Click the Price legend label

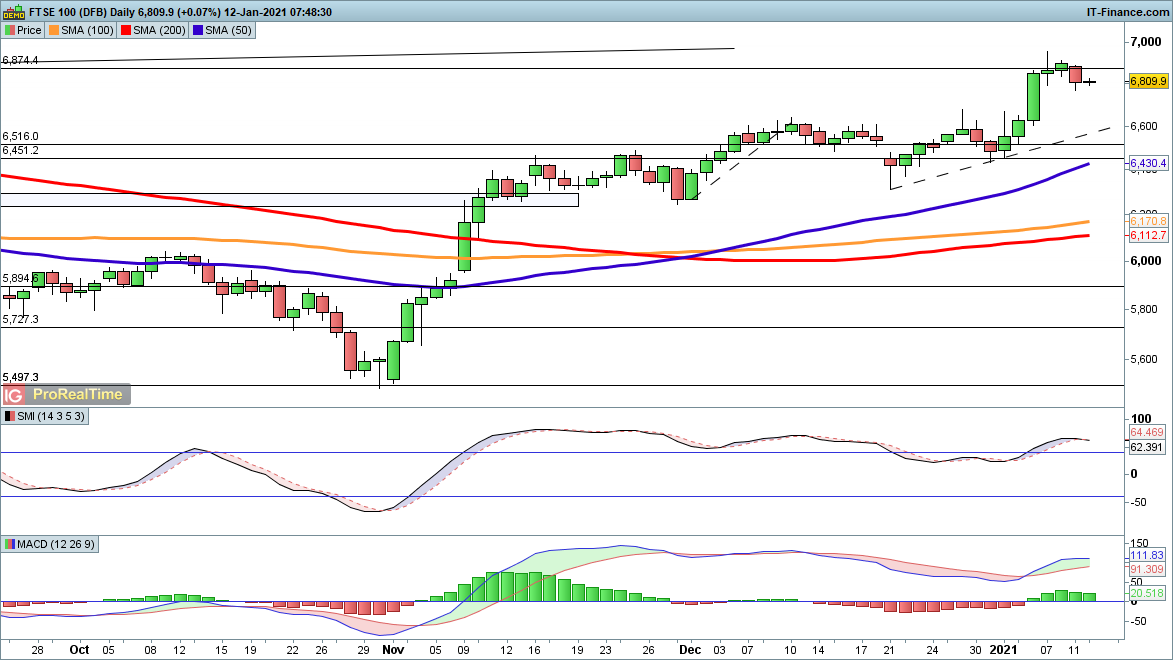tap(29, 30)
